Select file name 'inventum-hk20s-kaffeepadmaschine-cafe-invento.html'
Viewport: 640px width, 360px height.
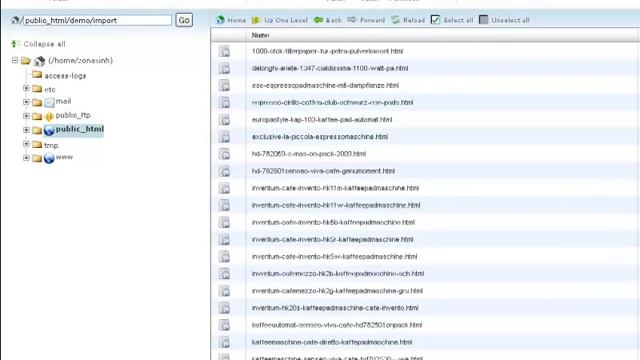335,308
